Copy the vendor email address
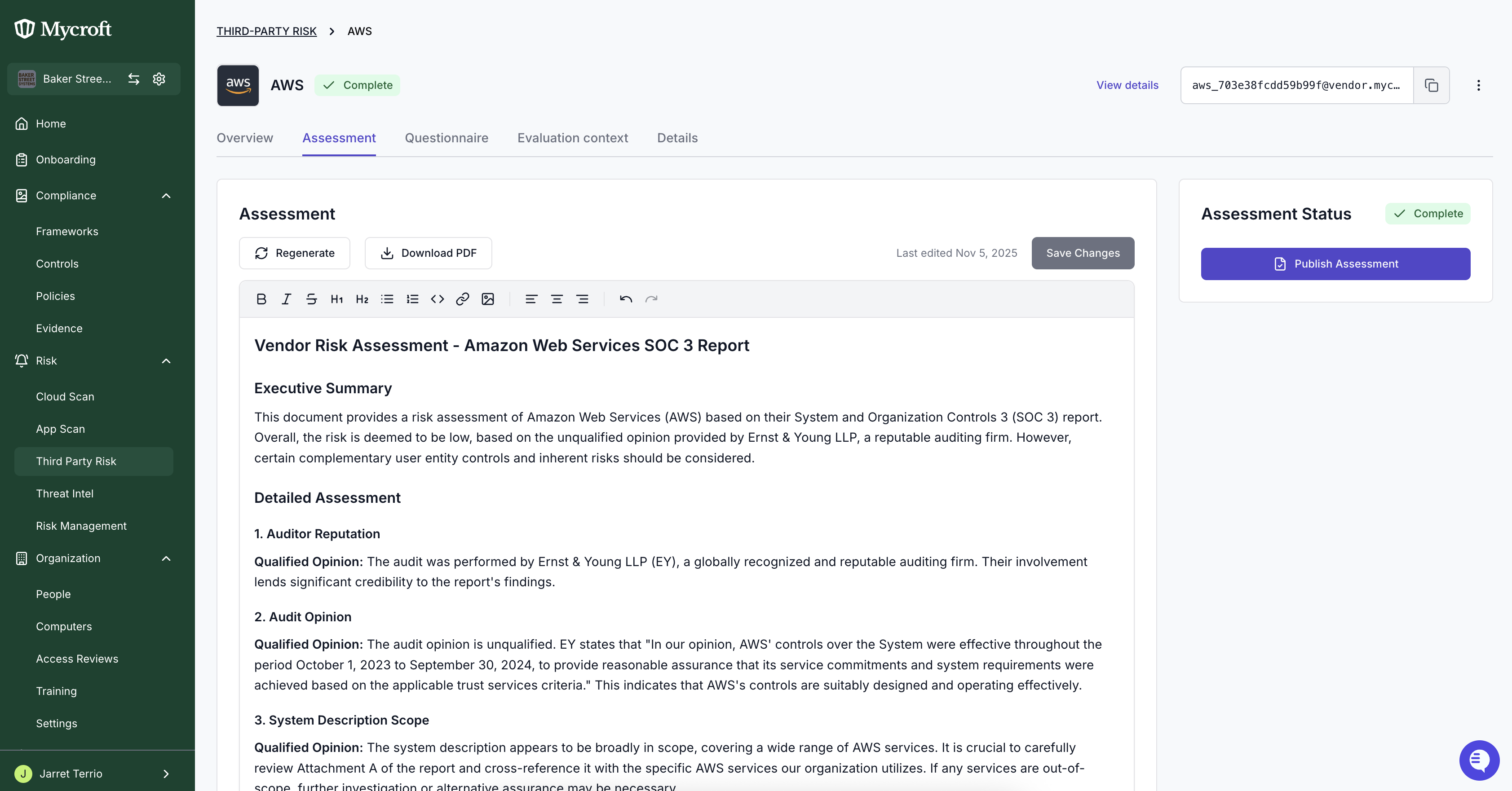The image size is (1512, 791). (x=1432, y=86)
